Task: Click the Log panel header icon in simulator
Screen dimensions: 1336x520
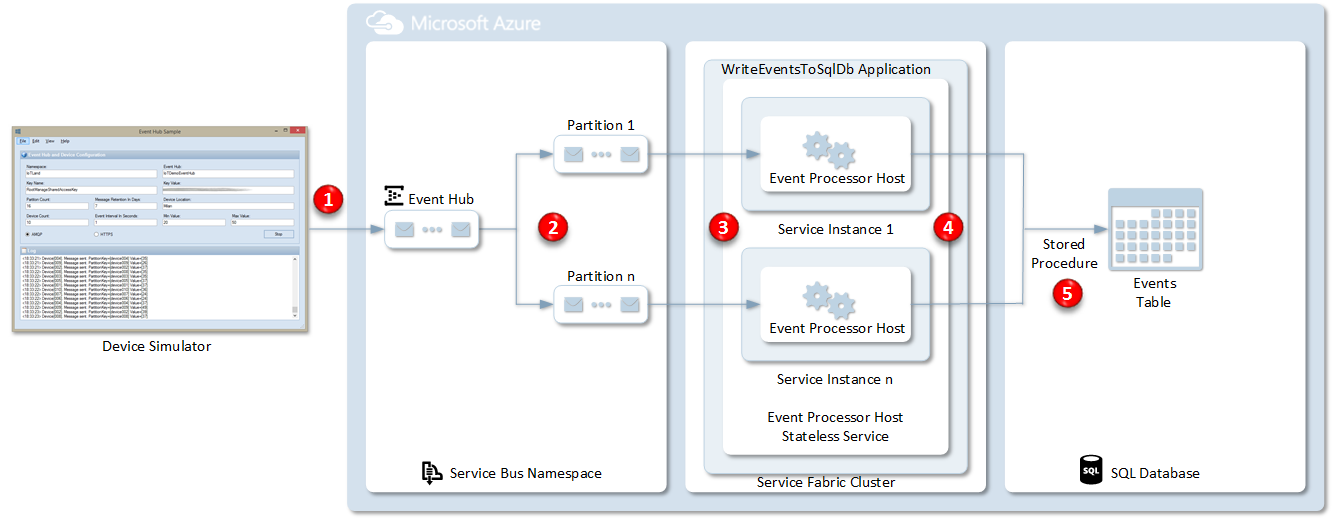Action: click(x=24, y=251)
